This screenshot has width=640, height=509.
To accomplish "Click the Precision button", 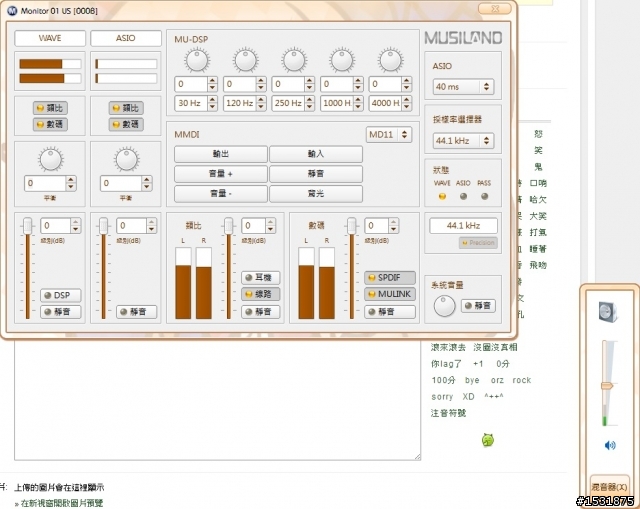I will (x=478, y=243).
